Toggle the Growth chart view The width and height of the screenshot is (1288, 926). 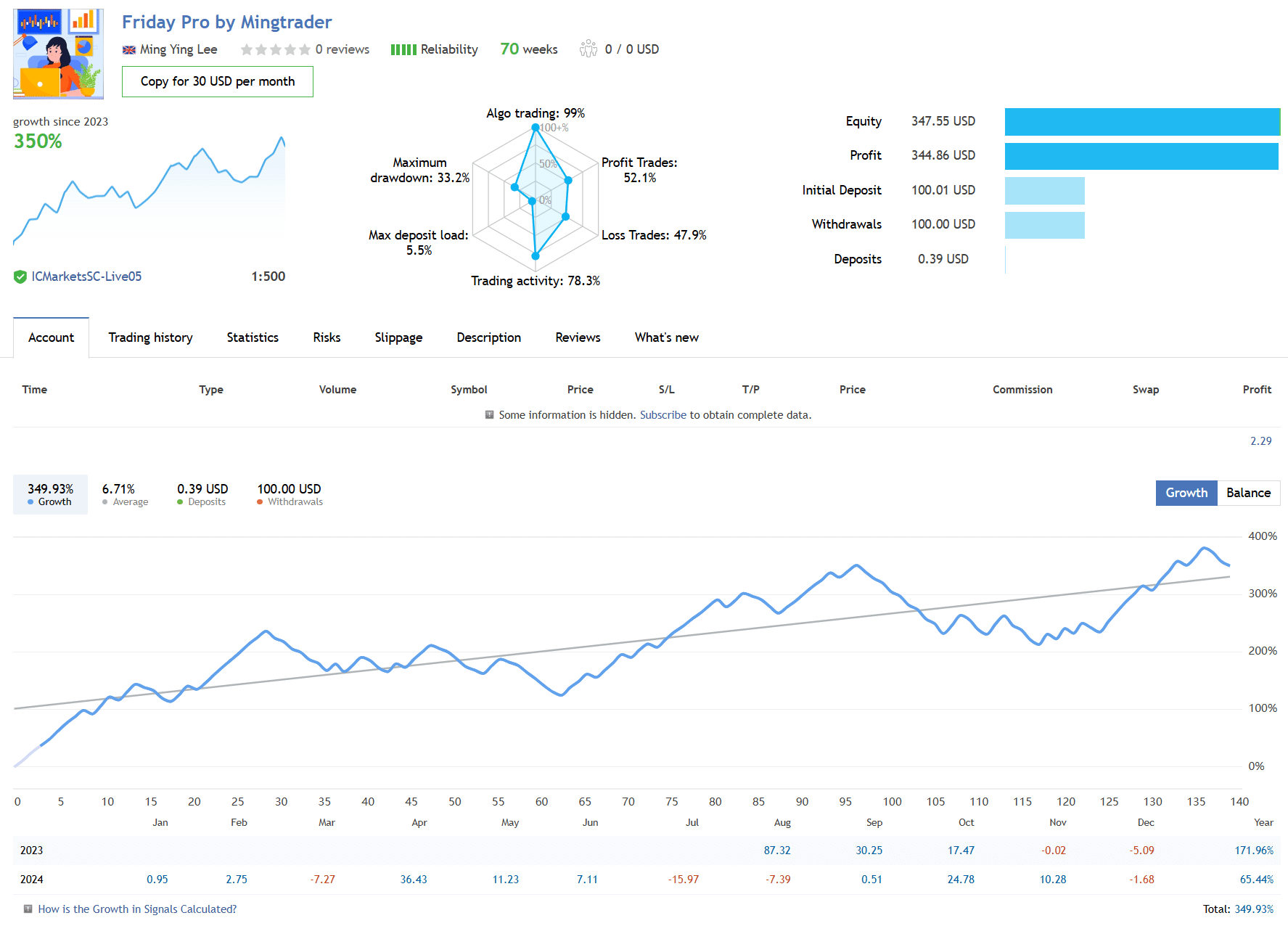point(1186,493)
